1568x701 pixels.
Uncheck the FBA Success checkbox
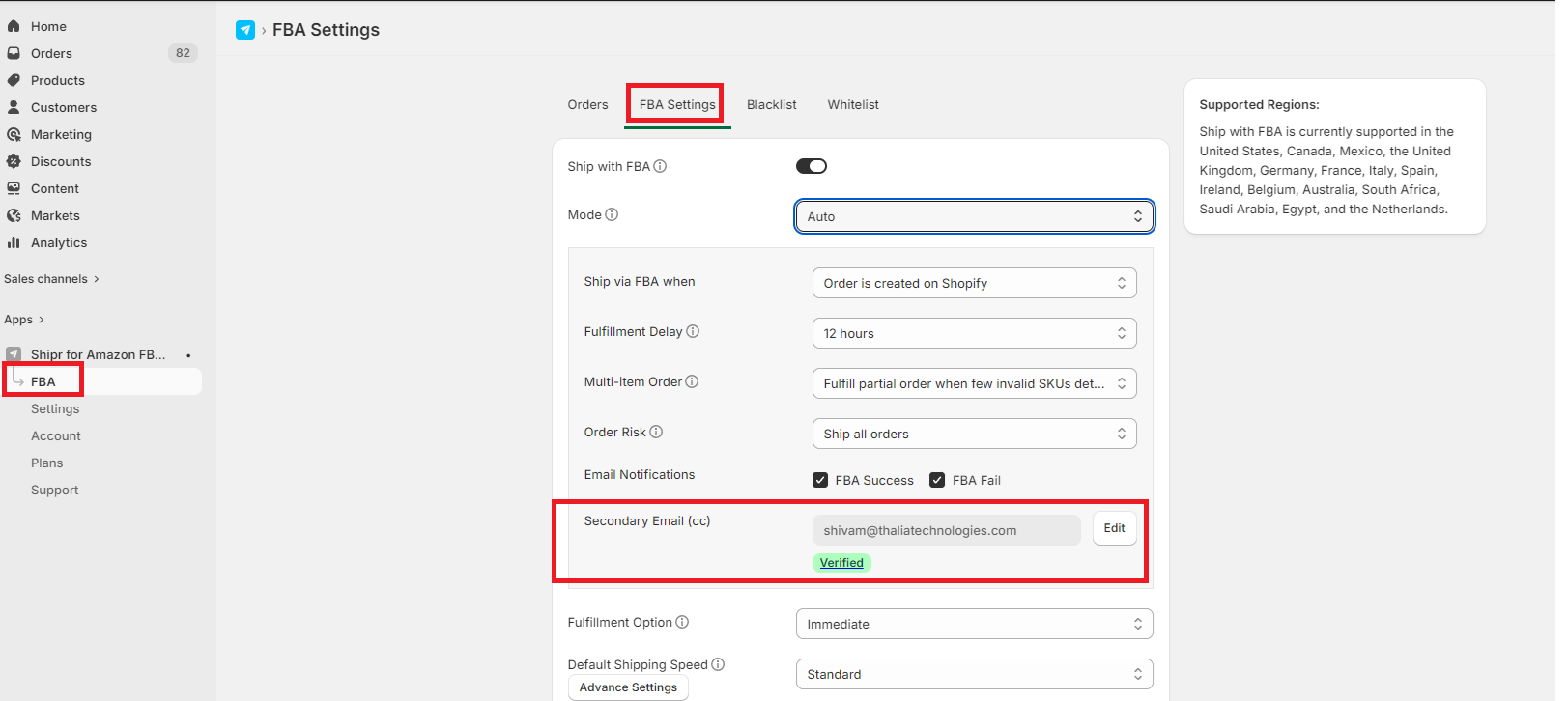[820, 480]
